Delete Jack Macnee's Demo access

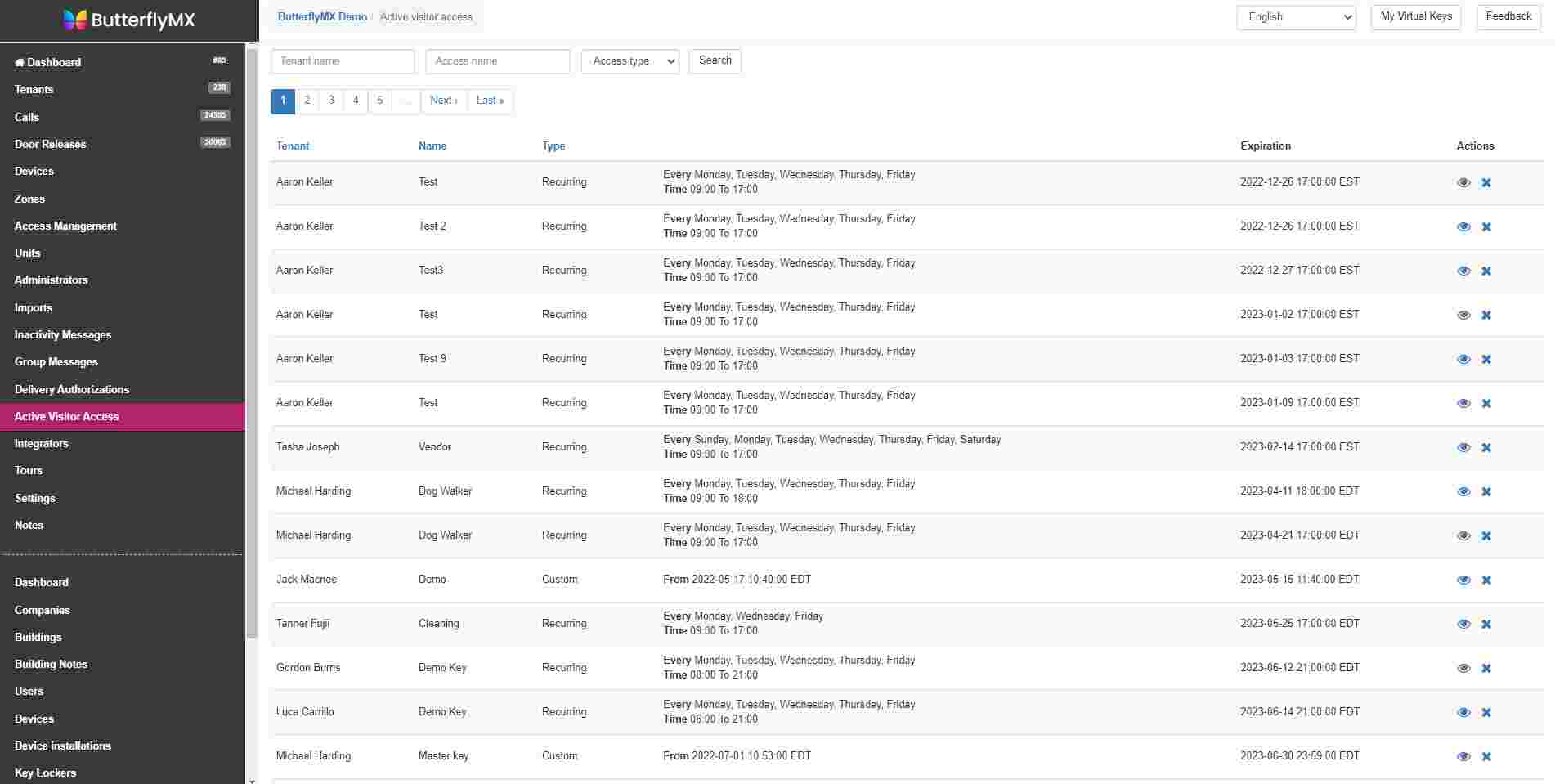tap(1486, 580)
